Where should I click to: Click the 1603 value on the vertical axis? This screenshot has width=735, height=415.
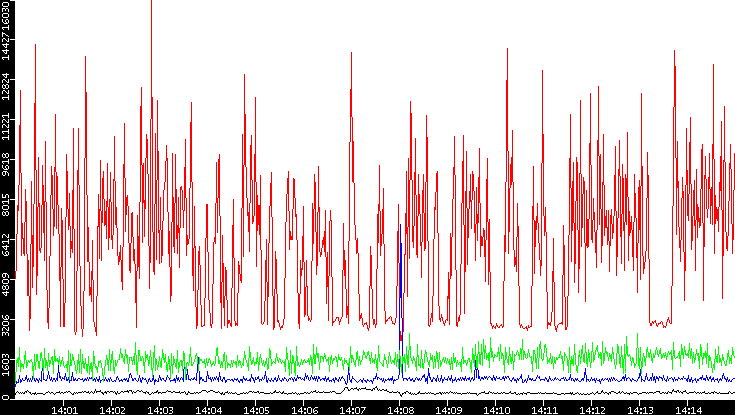6,364
